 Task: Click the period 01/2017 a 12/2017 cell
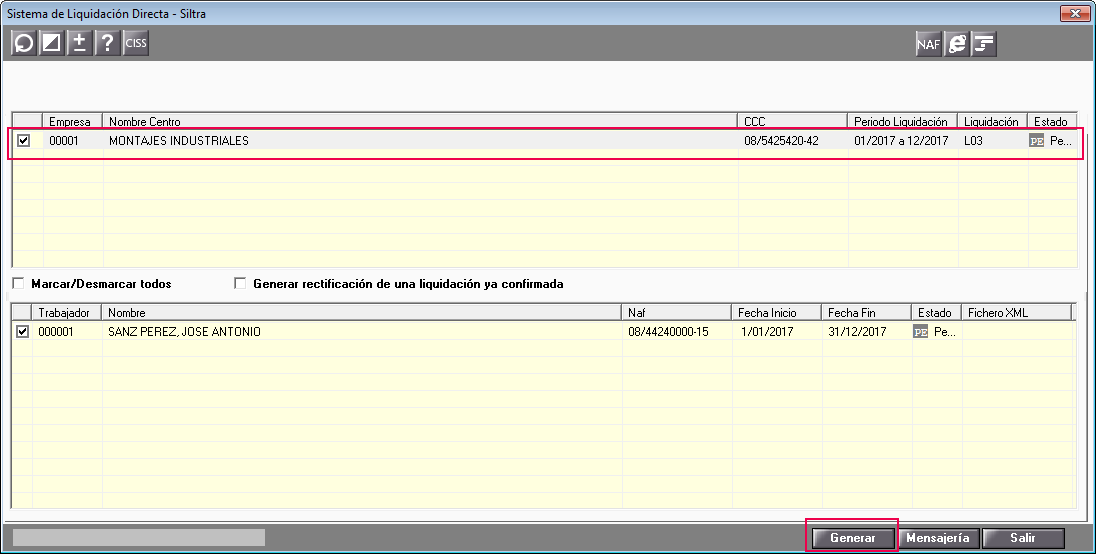[902, 140]
